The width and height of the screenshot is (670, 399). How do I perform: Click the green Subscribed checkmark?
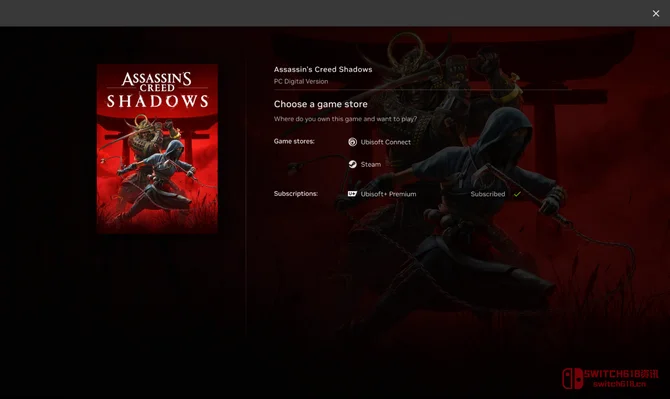517,194
